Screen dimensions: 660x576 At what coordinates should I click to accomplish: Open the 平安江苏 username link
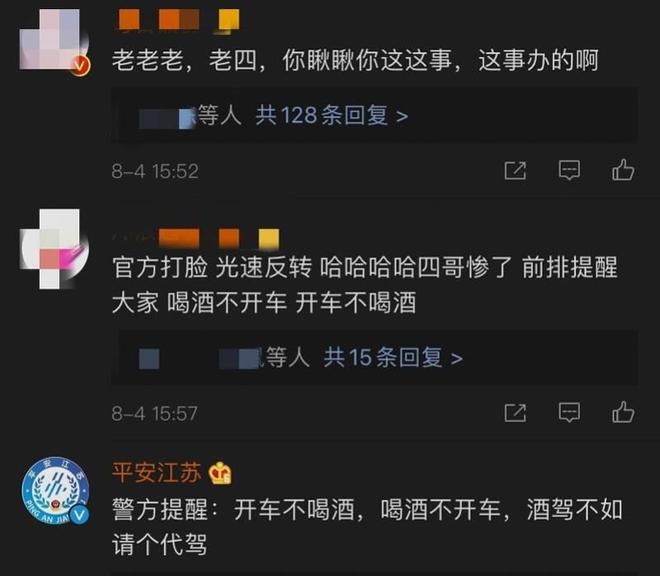click(157, 472)
